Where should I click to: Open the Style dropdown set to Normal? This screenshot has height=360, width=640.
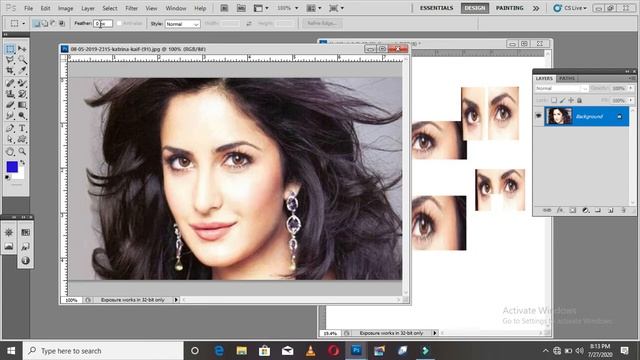182,24
